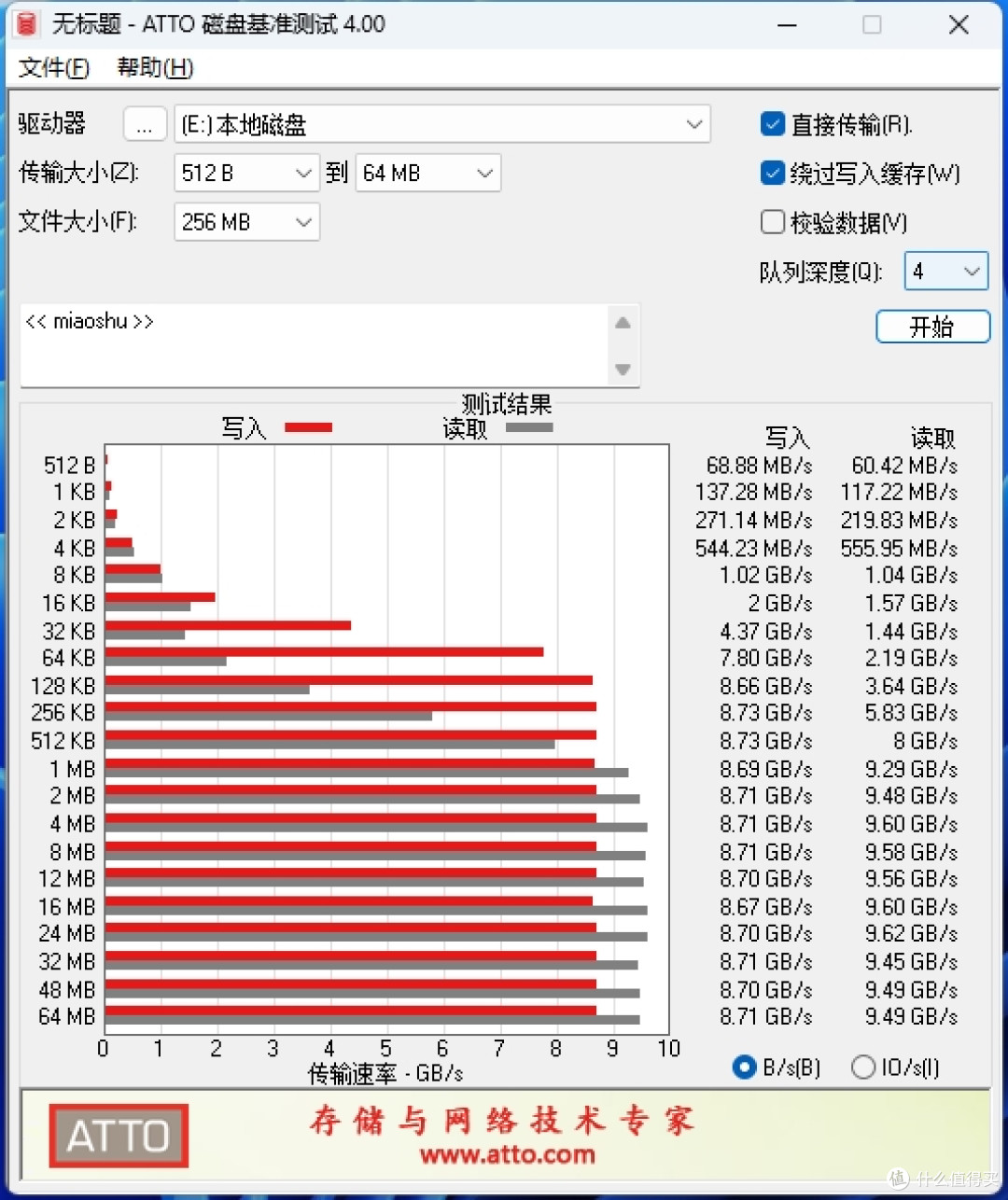Open the 512 B minimum transfer size dropdown
Viewport: 1008px width, 1200px height.
[x=246, y=173]
